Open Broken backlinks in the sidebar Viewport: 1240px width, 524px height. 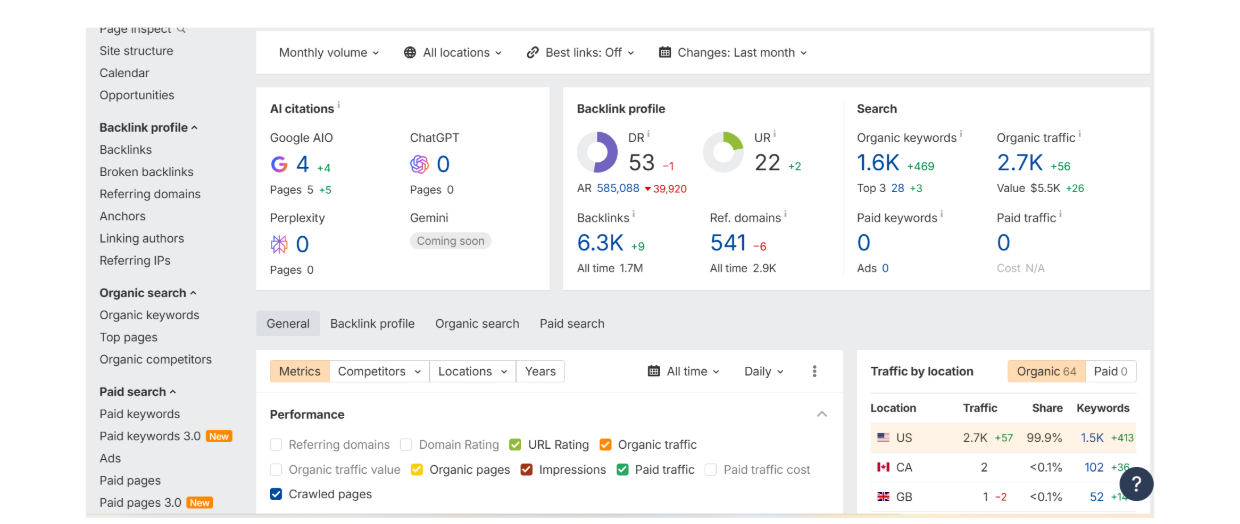coord(146,172)
